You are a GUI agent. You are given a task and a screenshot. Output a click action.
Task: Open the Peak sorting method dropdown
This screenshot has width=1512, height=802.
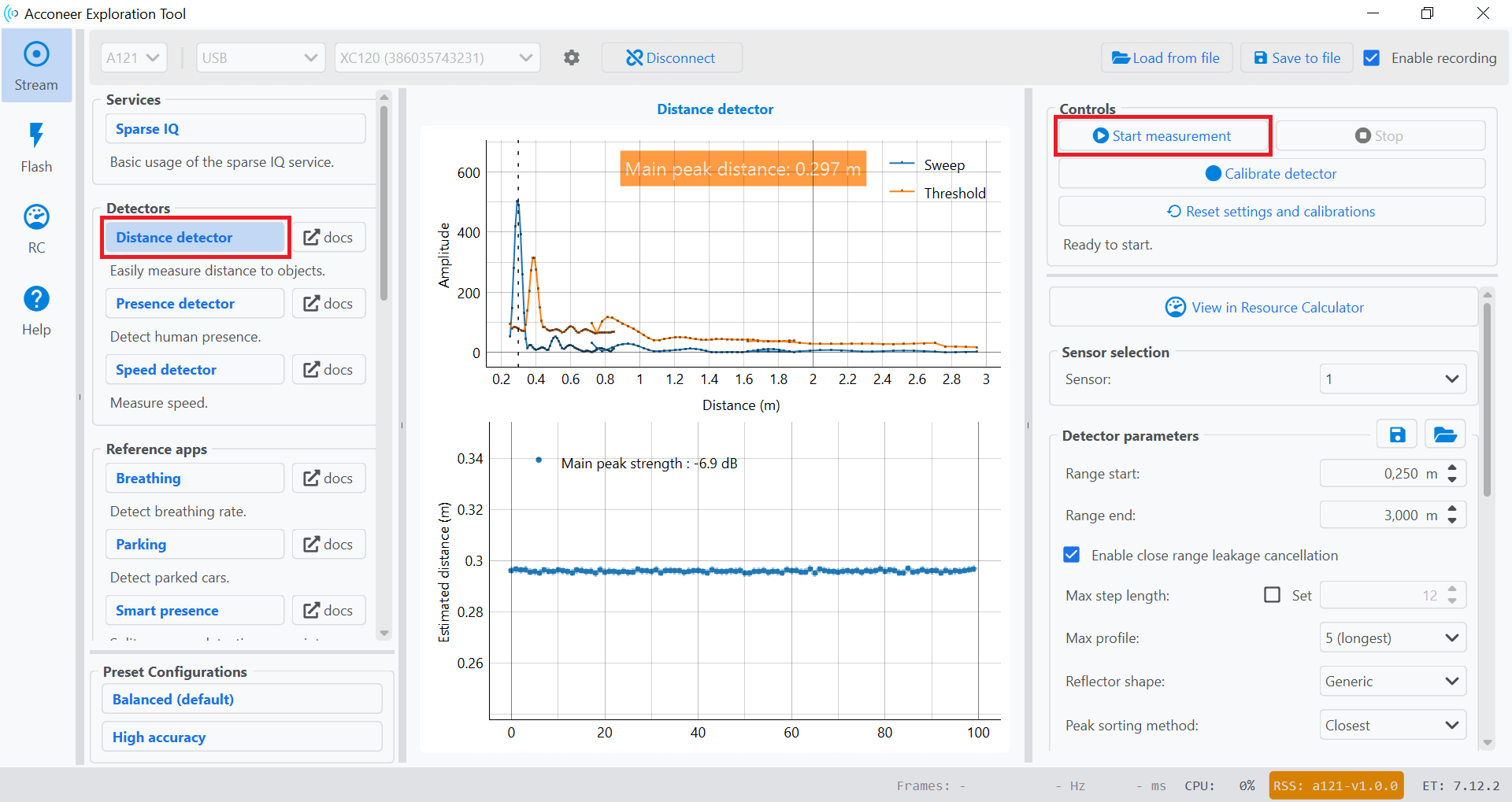click(x=1392, y=726)
